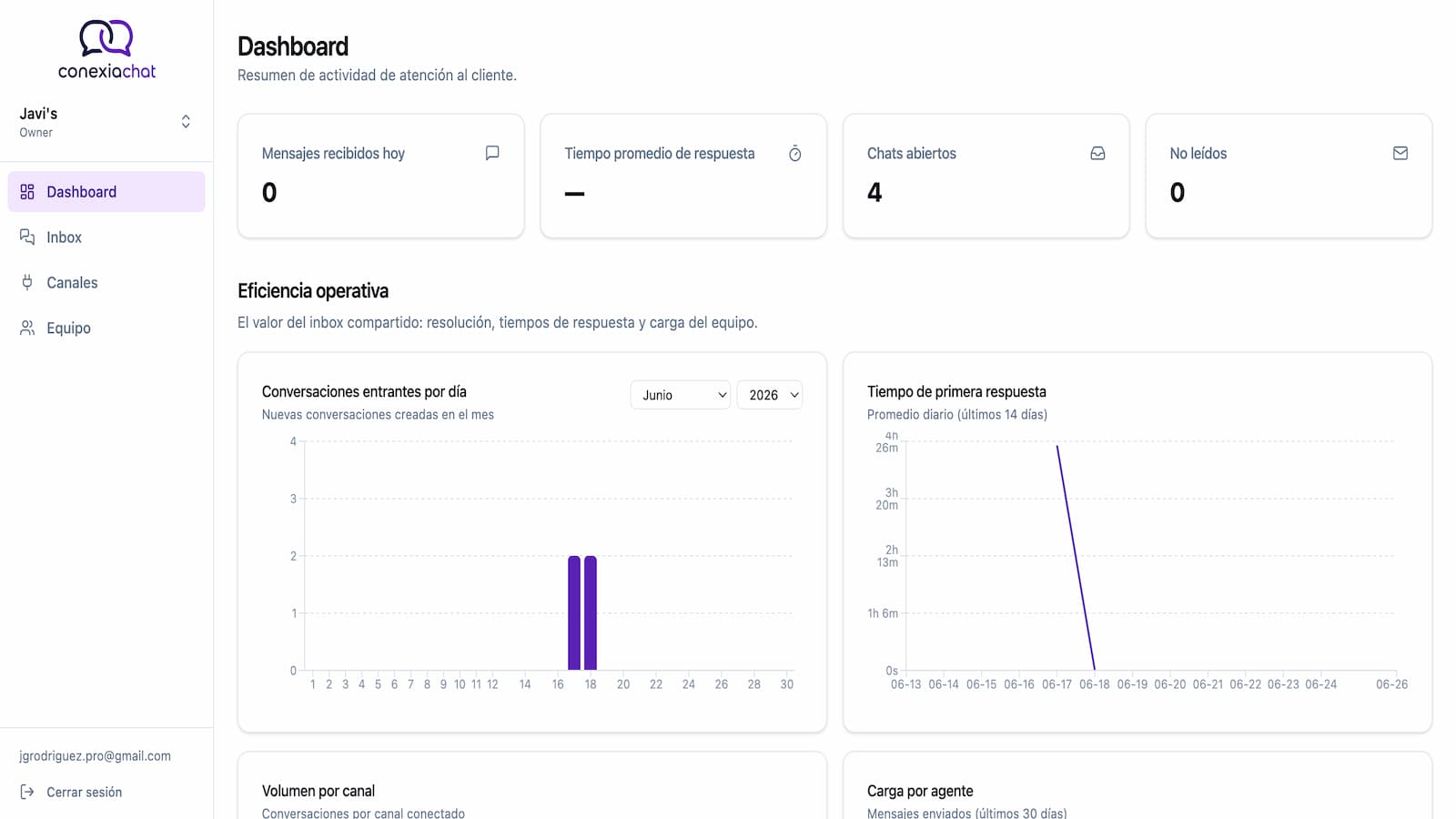The width and height of the screenshot is (1456, 819).
Task: Click the Chats abiertos card showing 4
Action: pos(986,176)
